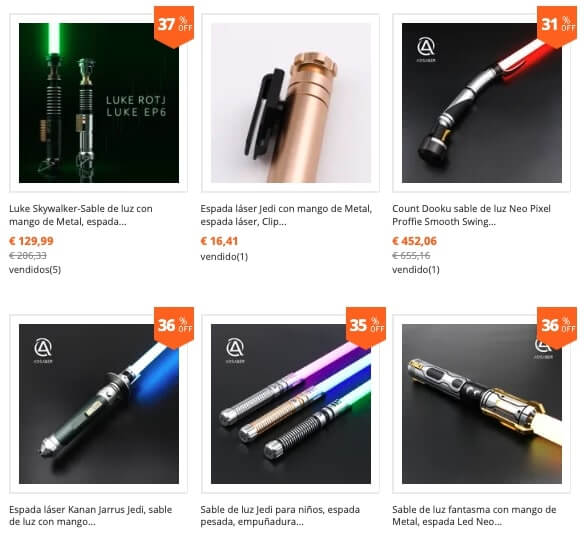Open the Luke Skywalker-Sable de luz title link
Screen dimensions: 584x534
coord(81,215)
